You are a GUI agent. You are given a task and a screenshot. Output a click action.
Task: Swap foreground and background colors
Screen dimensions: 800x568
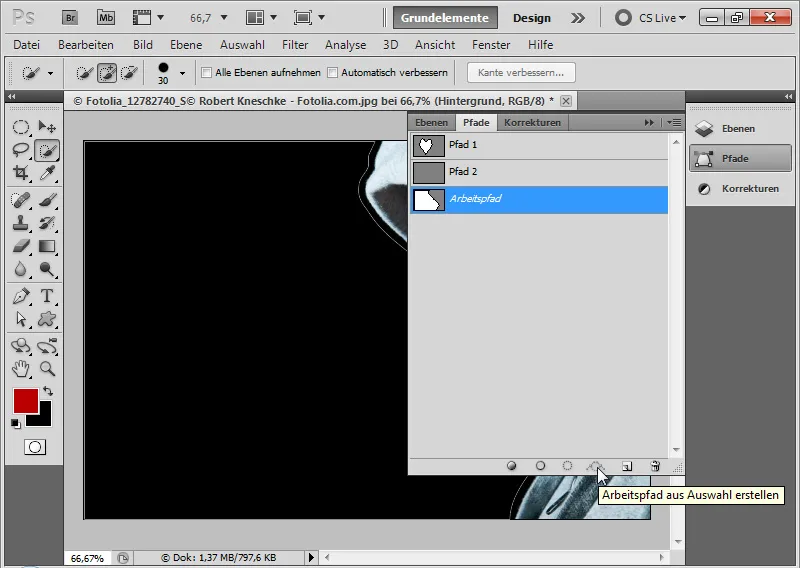pyautogui.click(x=48, y=391)
